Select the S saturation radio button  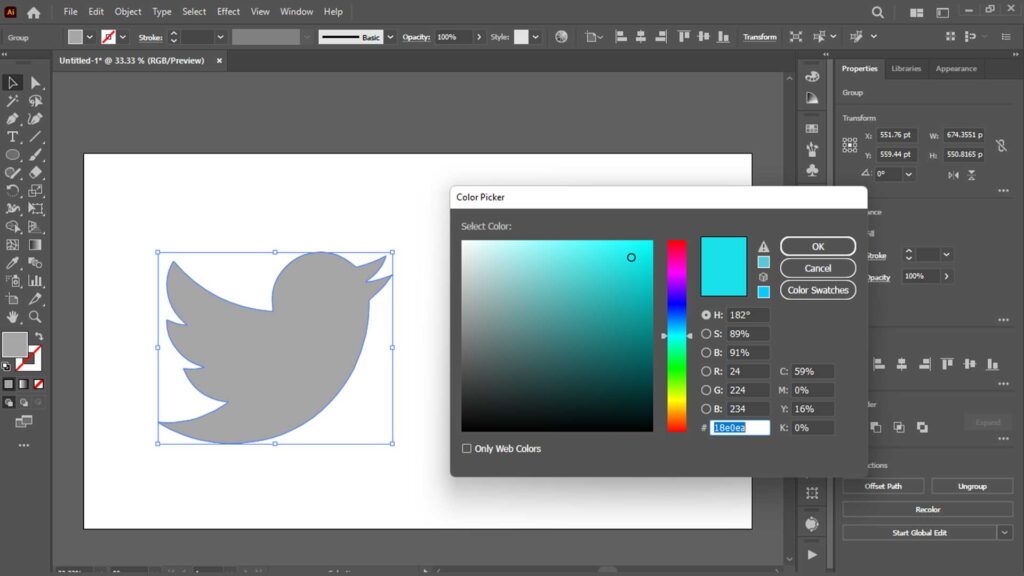pos(706,334)
